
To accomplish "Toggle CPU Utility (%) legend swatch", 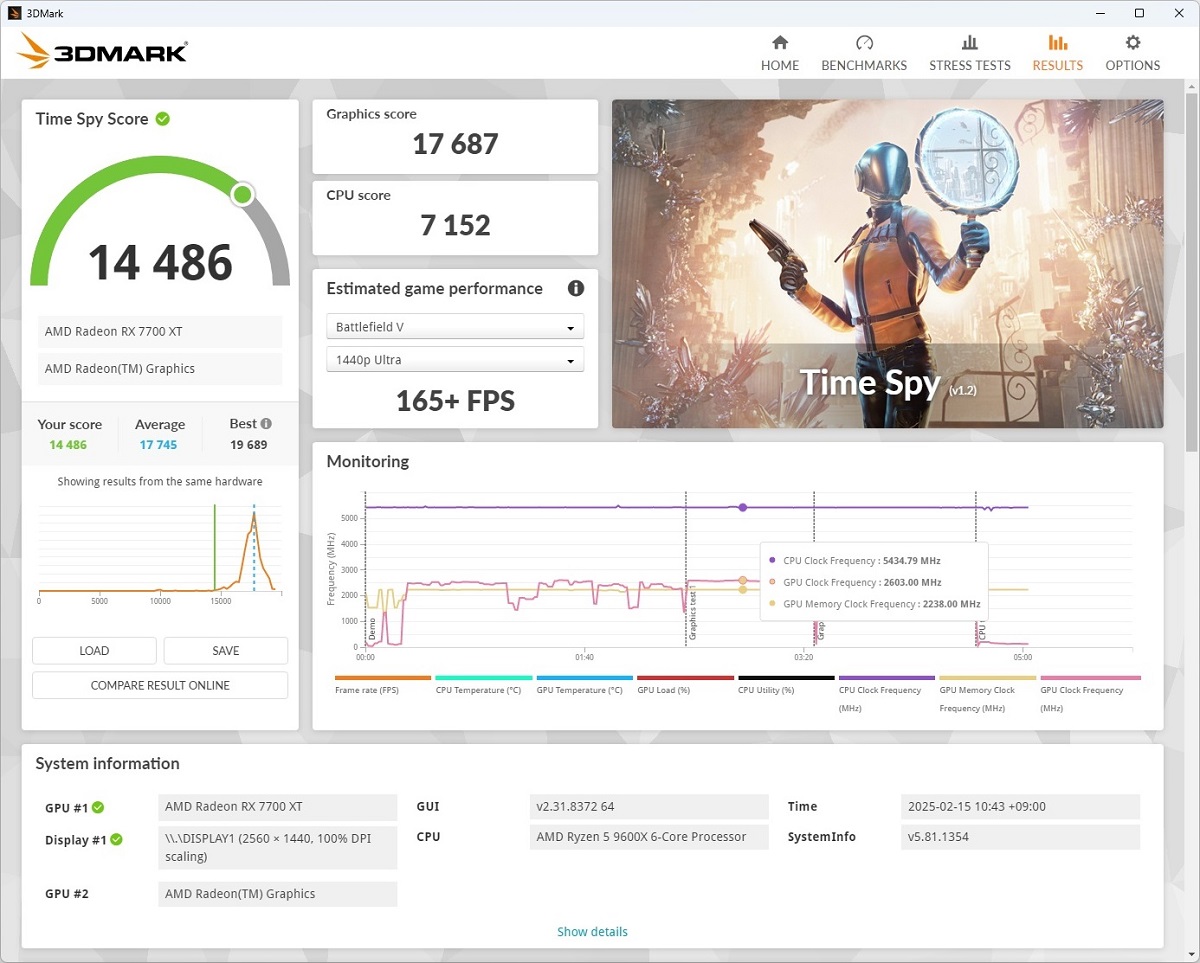I will tap(786, 678).
